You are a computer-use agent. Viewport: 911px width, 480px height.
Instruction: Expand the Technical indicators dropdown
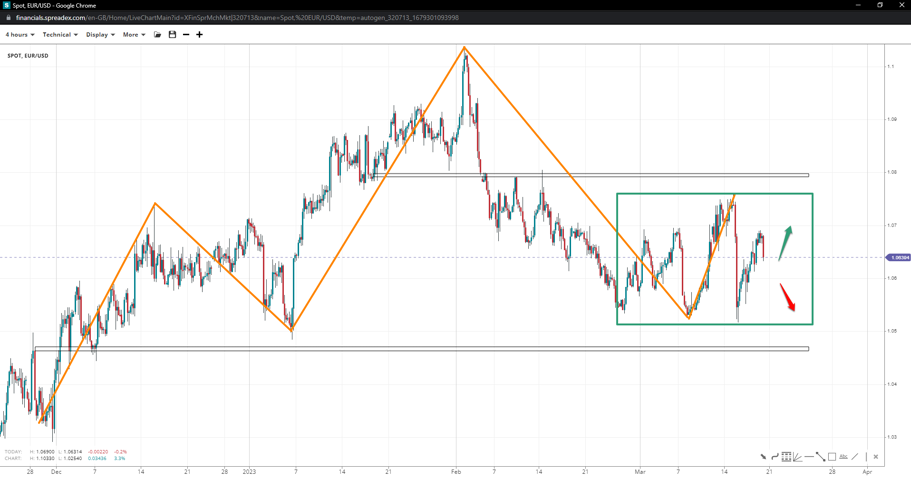pyautogui.click(x=60, y=35)
